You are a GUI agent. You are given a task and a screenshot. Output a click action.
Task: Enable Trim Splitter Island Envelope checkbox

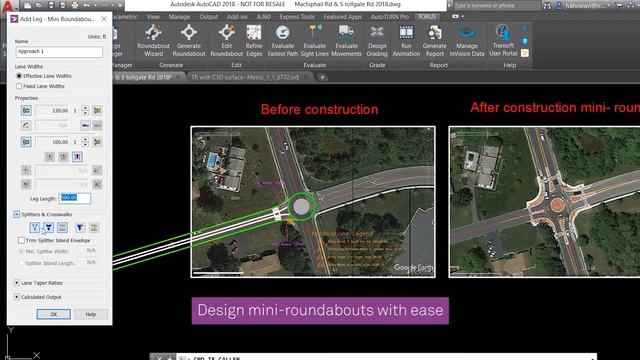(21, 240)
